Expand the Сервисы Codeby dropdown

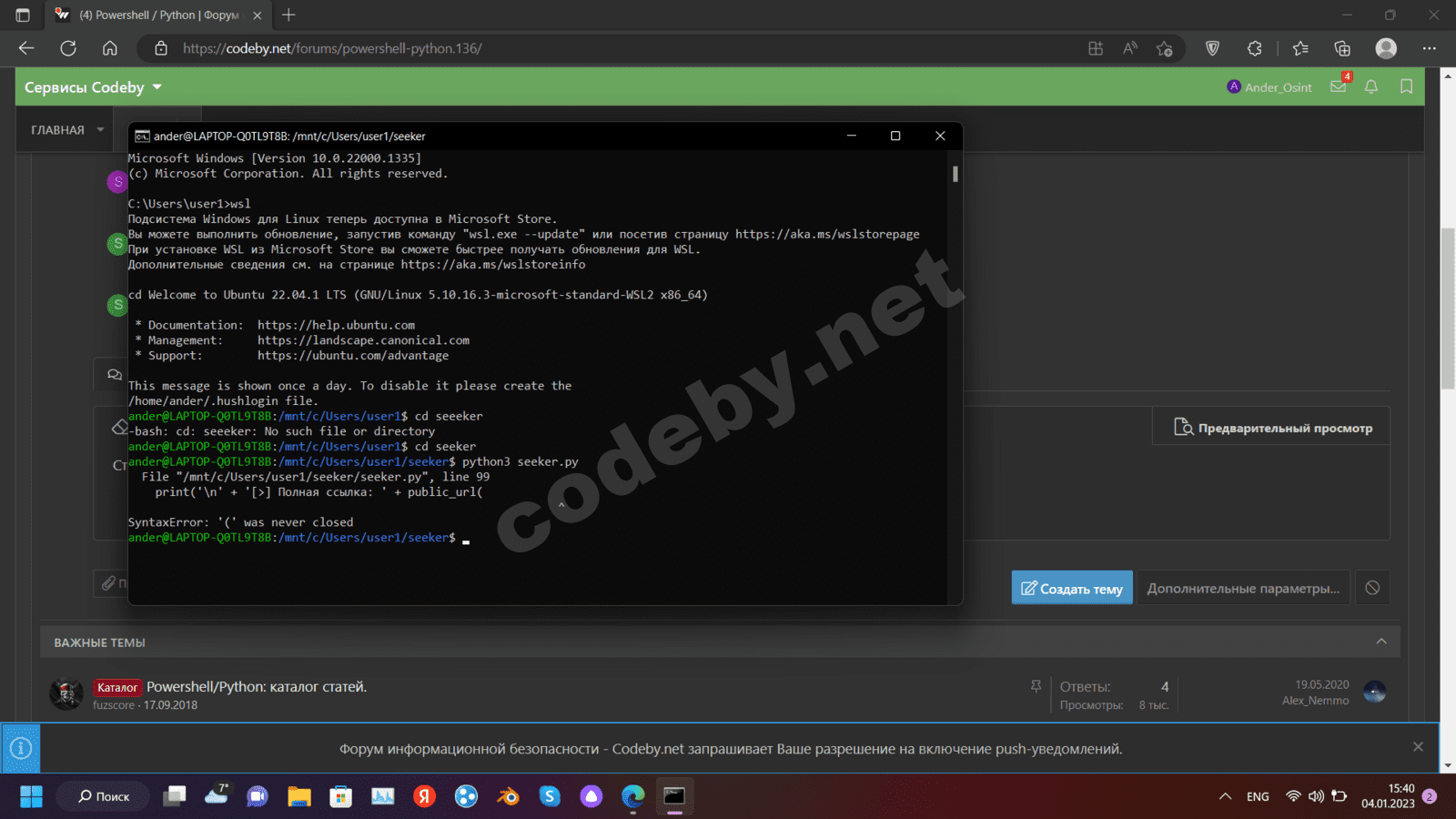pyautogui.click(x=157, y=87)
